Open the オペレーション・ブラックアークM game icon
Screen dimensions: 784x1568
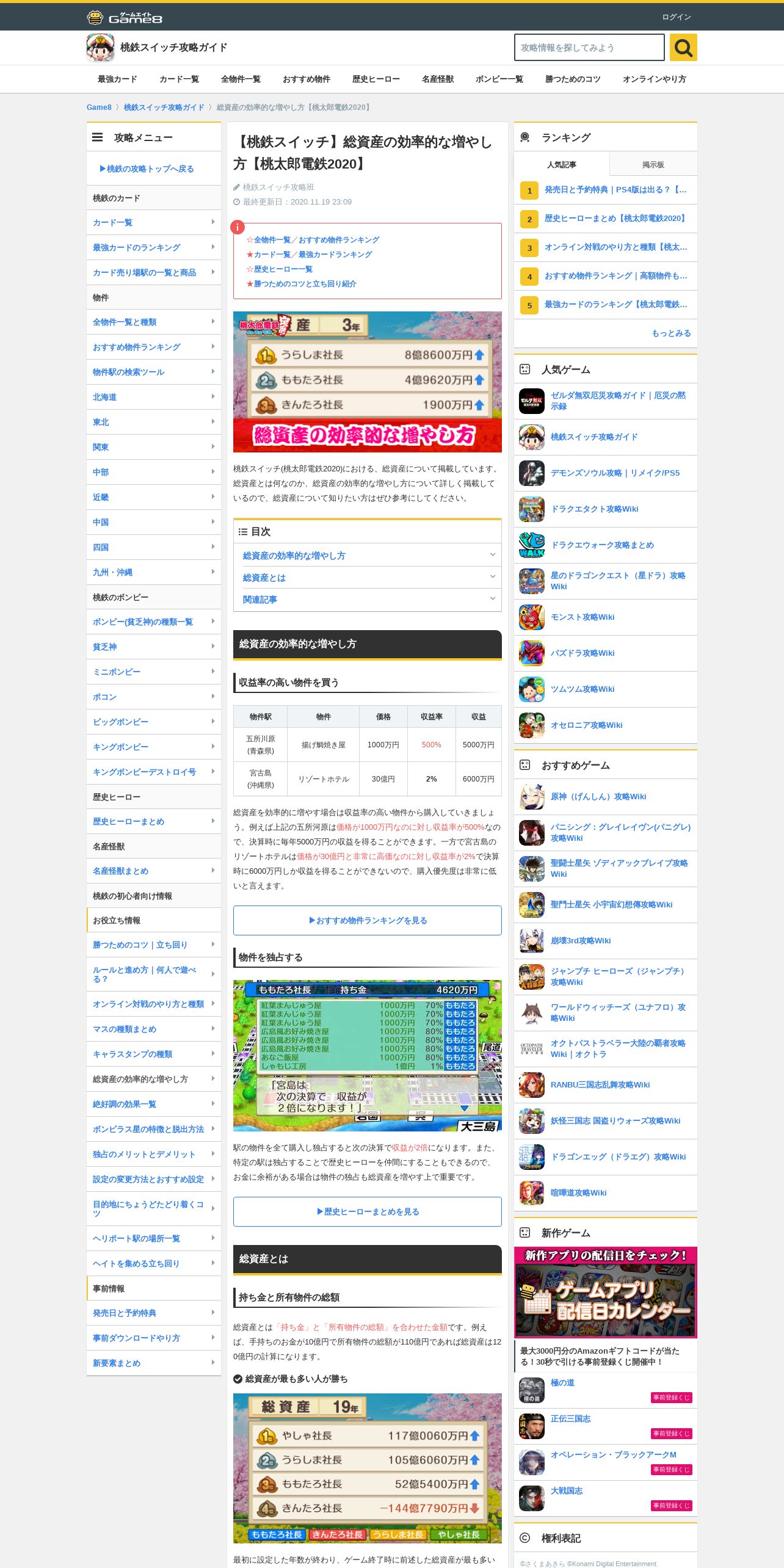[x=532, y=1462]
